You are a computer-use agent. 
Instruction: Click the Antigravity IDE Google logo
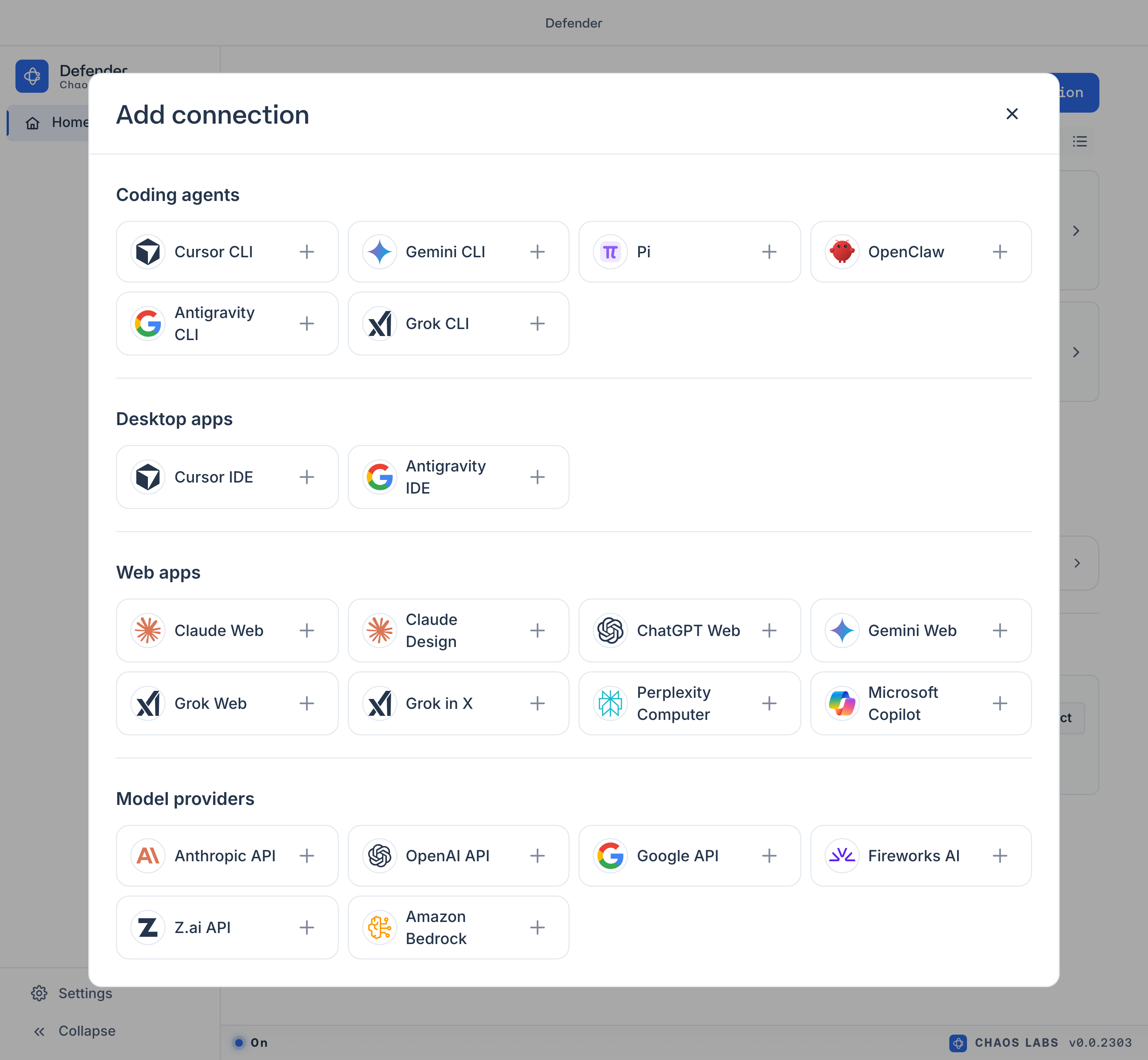380,477
